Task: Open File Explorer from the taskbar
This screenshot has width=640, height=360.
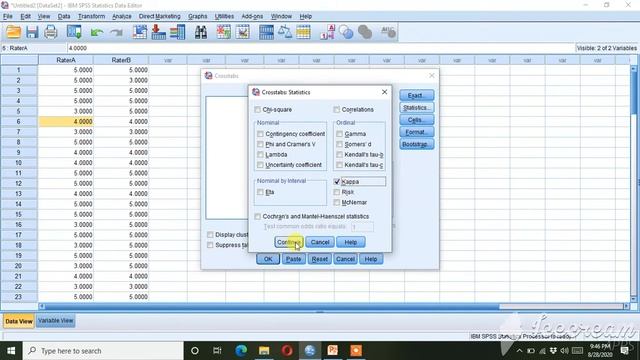Action: coord(264,351)
